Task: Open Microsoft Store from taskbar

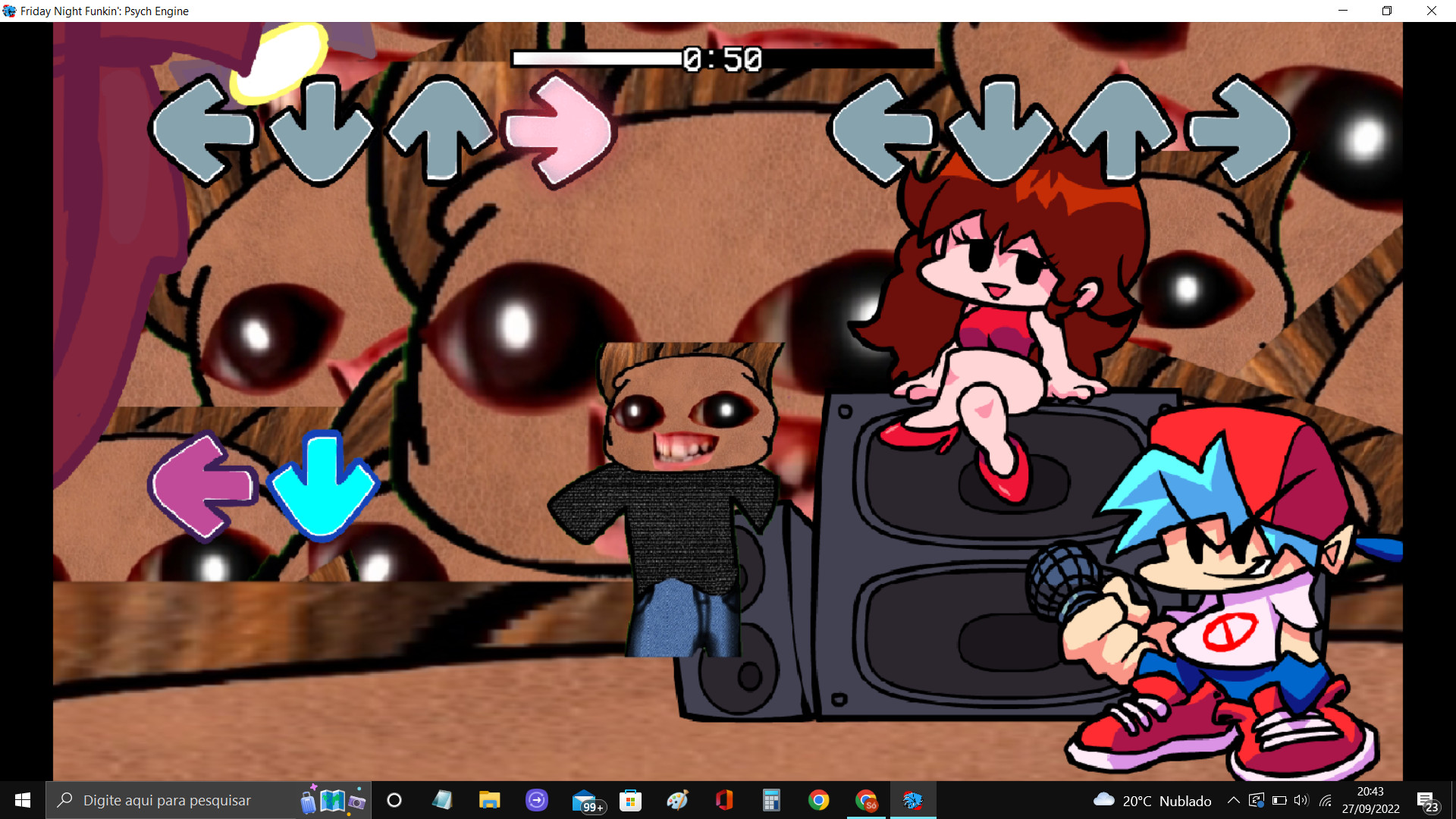Action: coord(631,800)
